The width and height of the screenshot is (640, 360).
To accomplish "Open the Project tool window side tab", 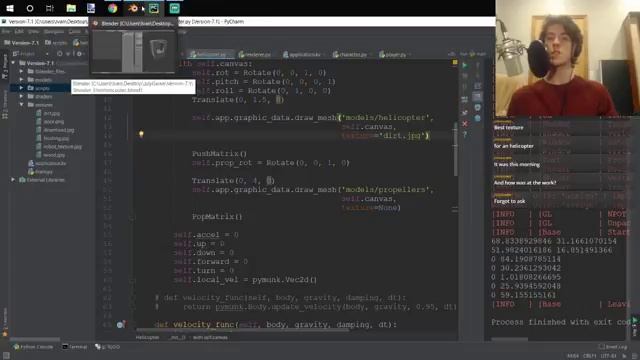I will point(5,66).
